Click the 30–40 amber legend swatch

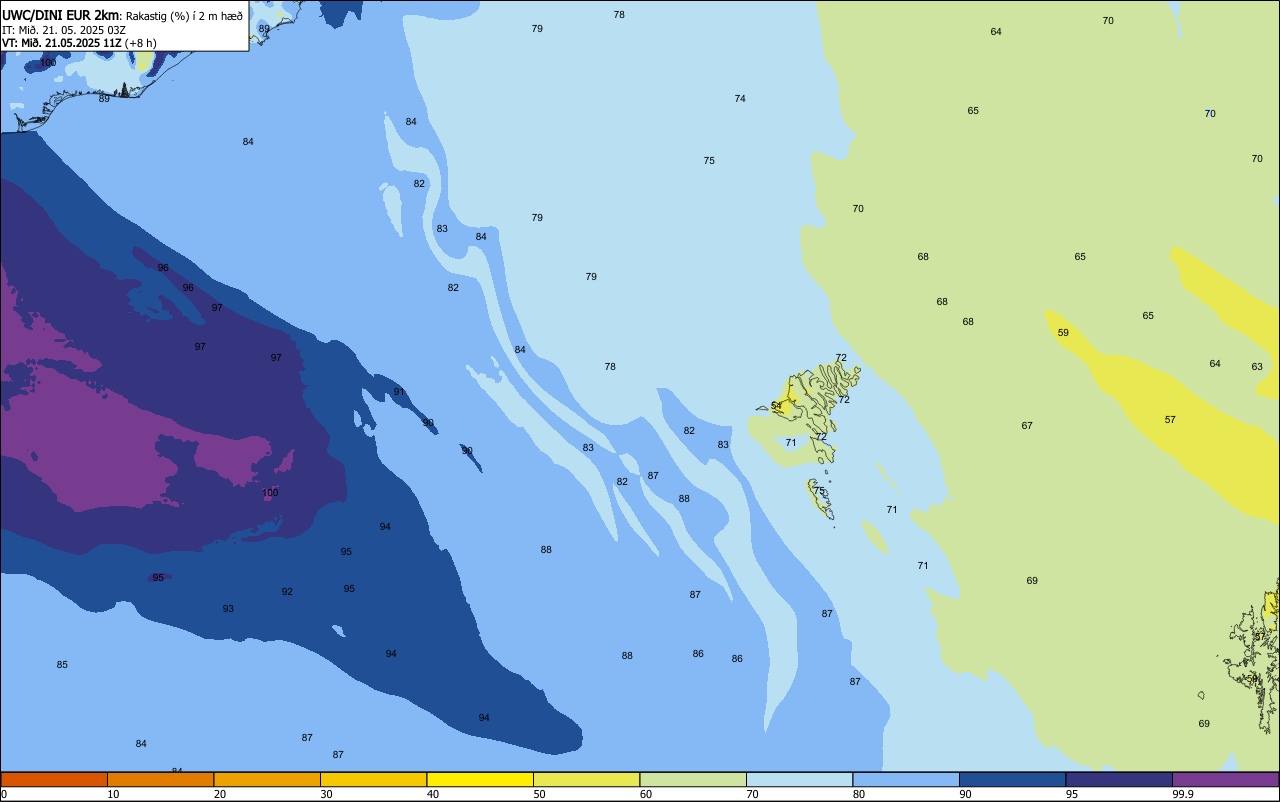coord(373,779)
